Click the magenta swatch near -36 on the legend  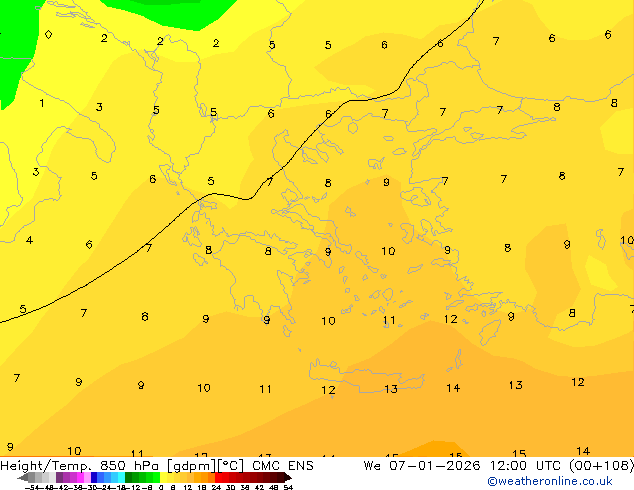(x=80, y=477)
